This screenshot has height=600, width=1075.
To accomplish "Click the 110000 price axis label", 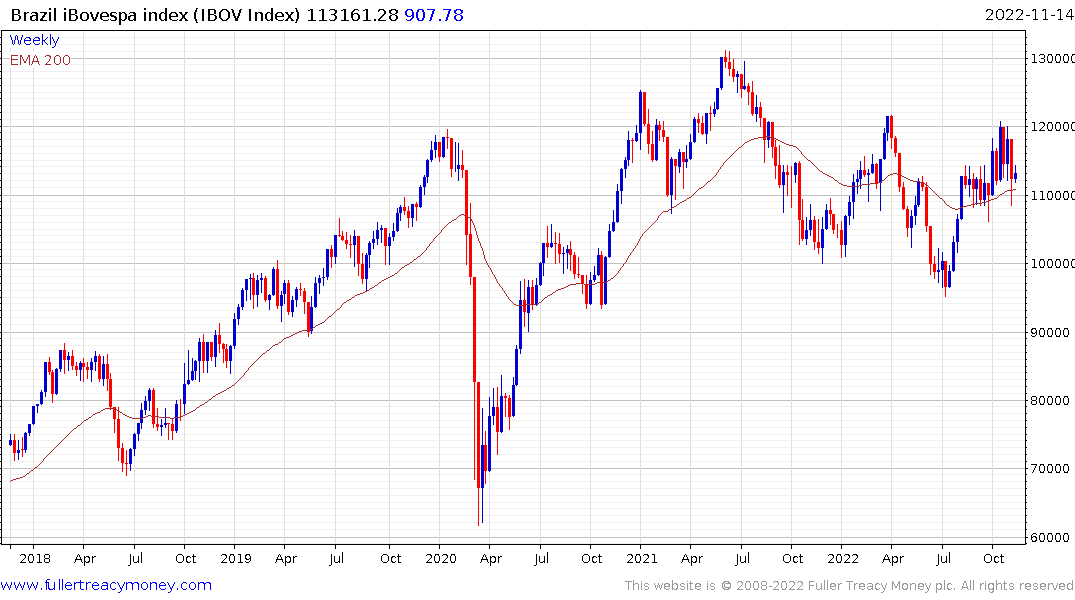I will pos(1052,195).
